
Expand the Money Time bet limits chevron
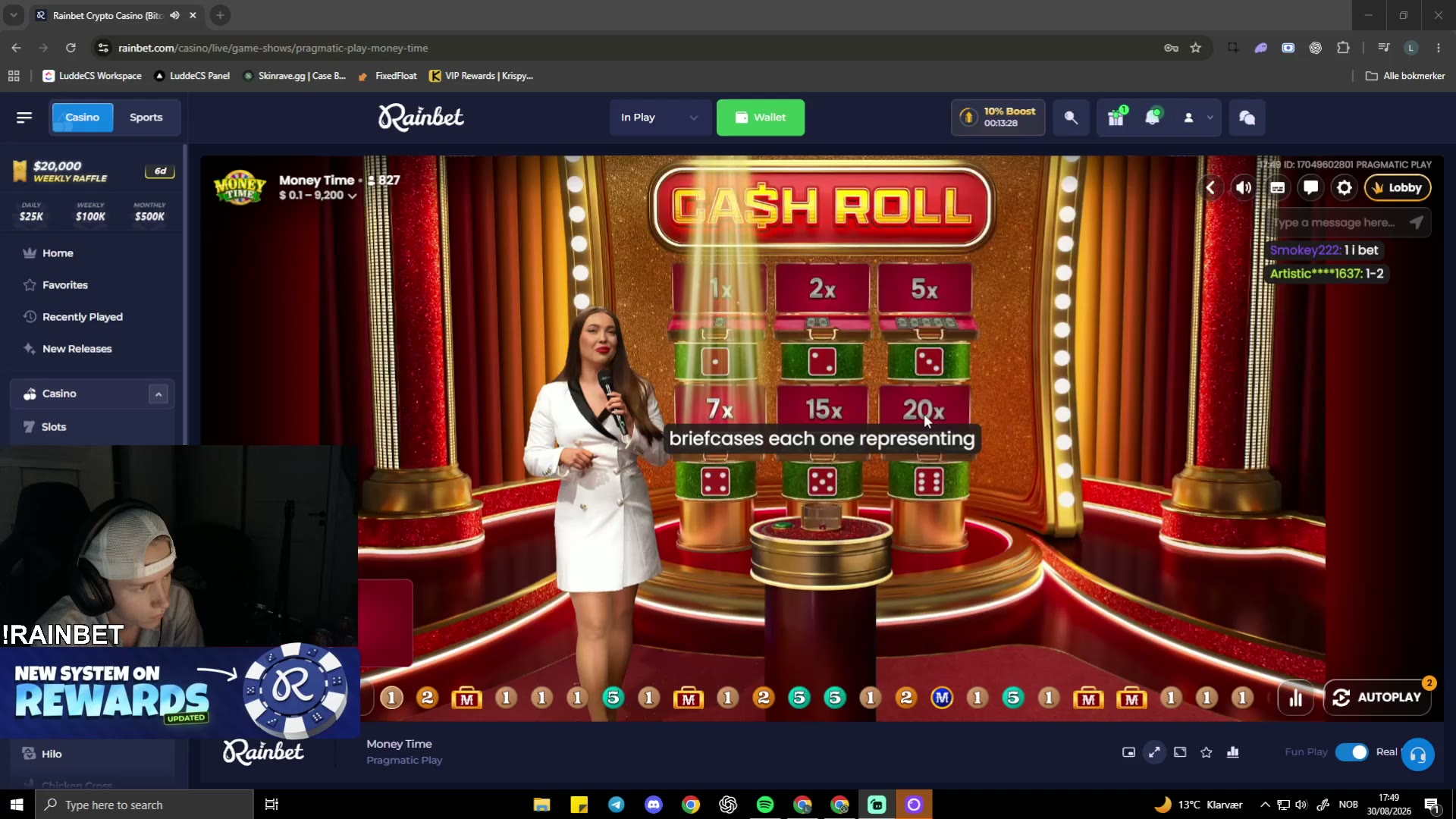[x=352, y=196]
